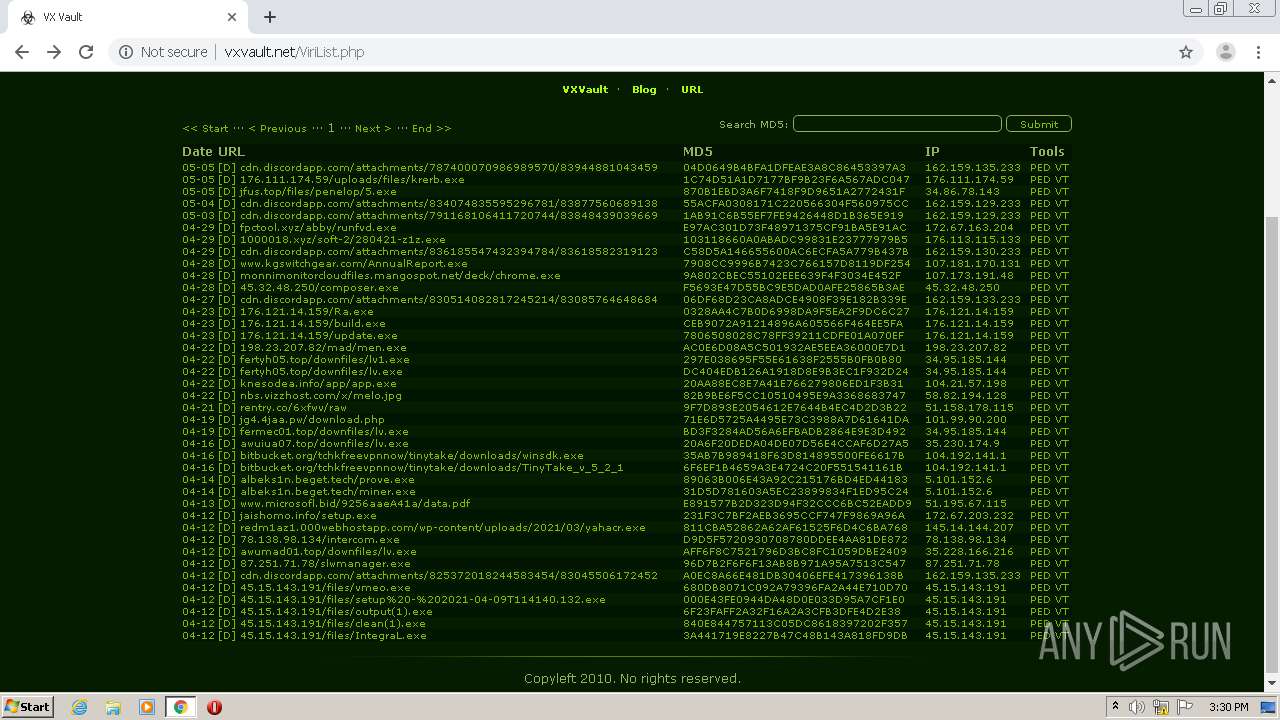
Task: Open the URL navigation link
Action: coord(692,89)
